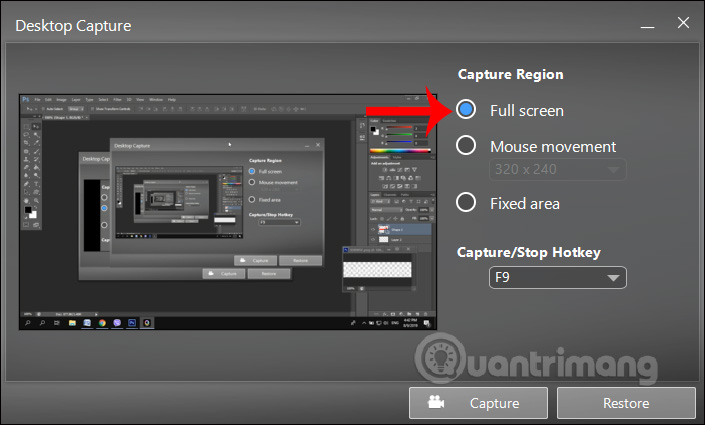Click the Restore button

[626, 403]
